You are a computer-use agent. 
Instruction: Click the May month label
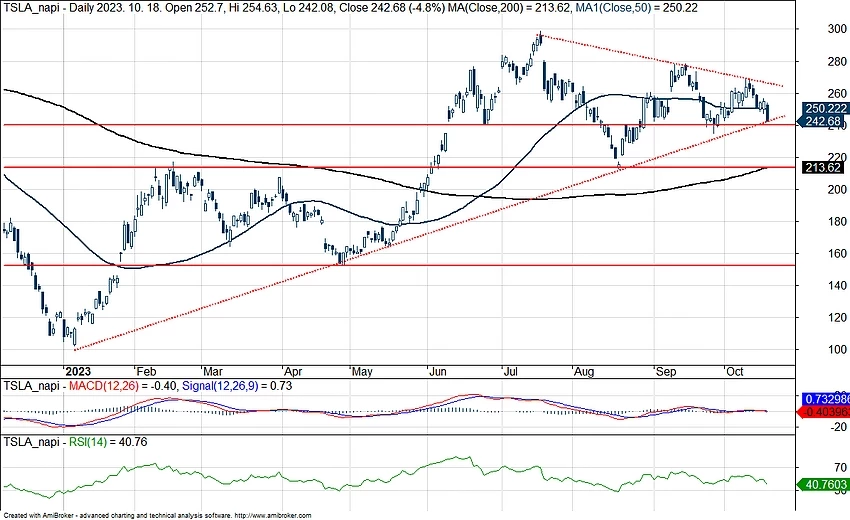362,372
